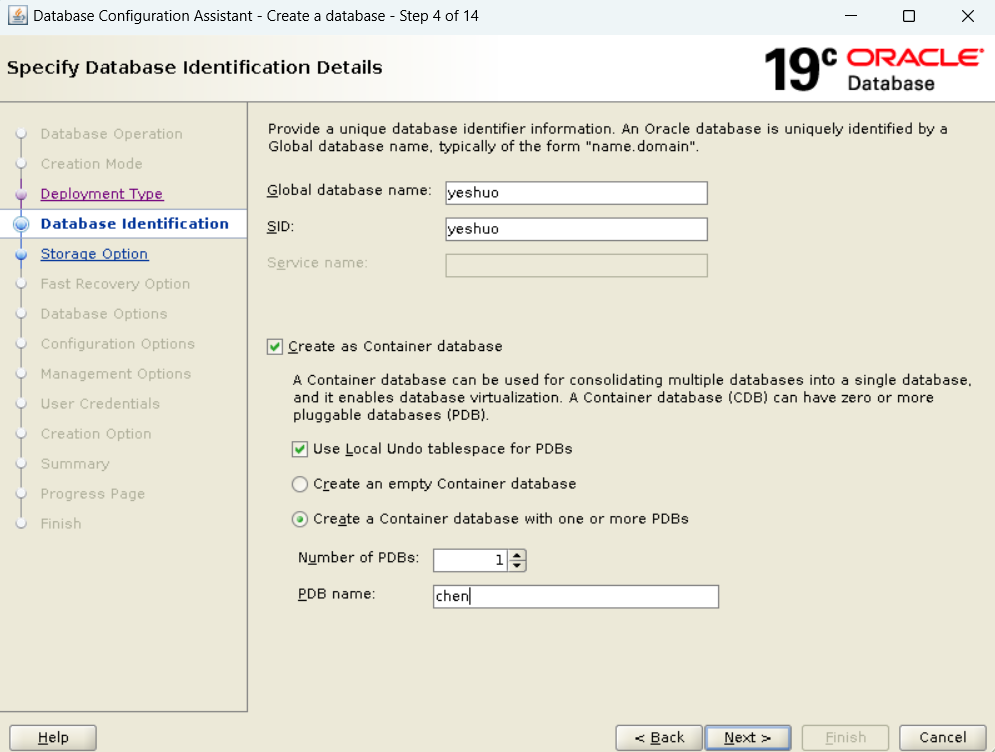This screenshot has width=995, height=752.
Task: Click the Database Identification step bullet icon
Action: point(21,224)
